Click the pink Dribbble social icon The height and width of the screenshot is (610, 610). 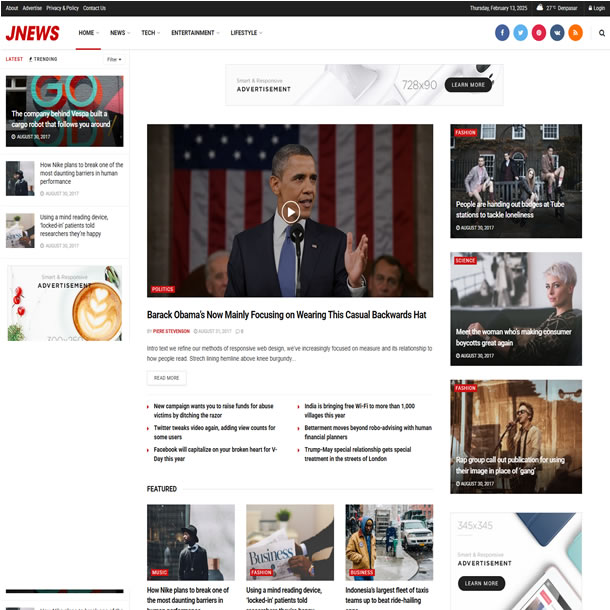click(x=539, y=33)
